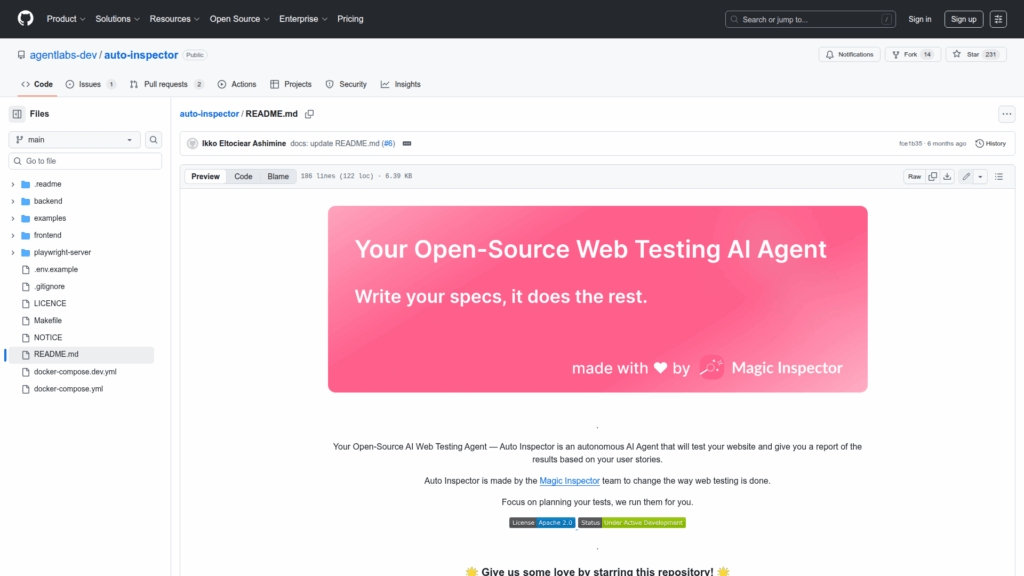The height and width of the screenshot is (576, 1024).
Task: Open the Open Source menu
Action: coord(239,19)
